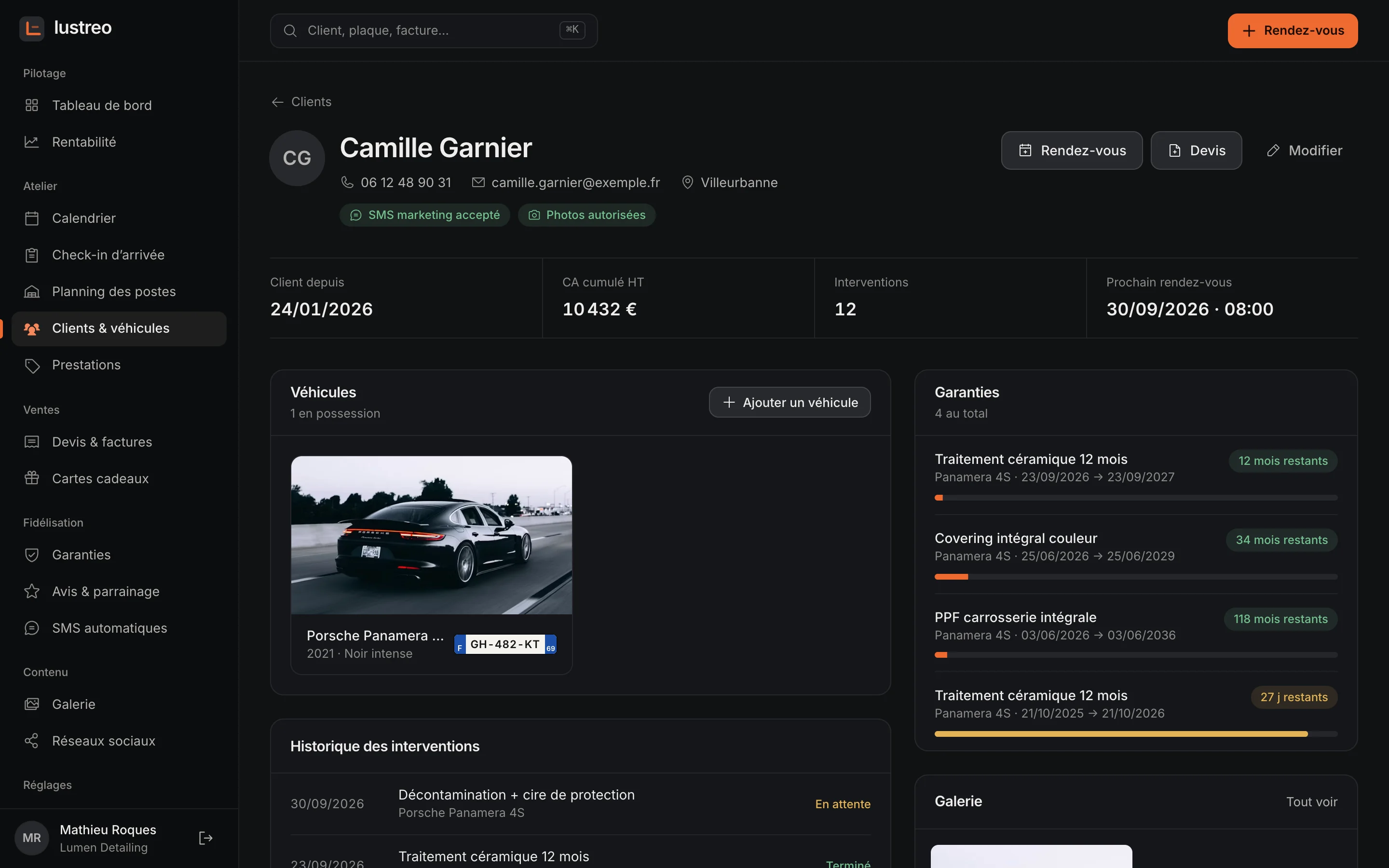
Task: Open the Porsche Panamera photo
Action: click(432, 535)
